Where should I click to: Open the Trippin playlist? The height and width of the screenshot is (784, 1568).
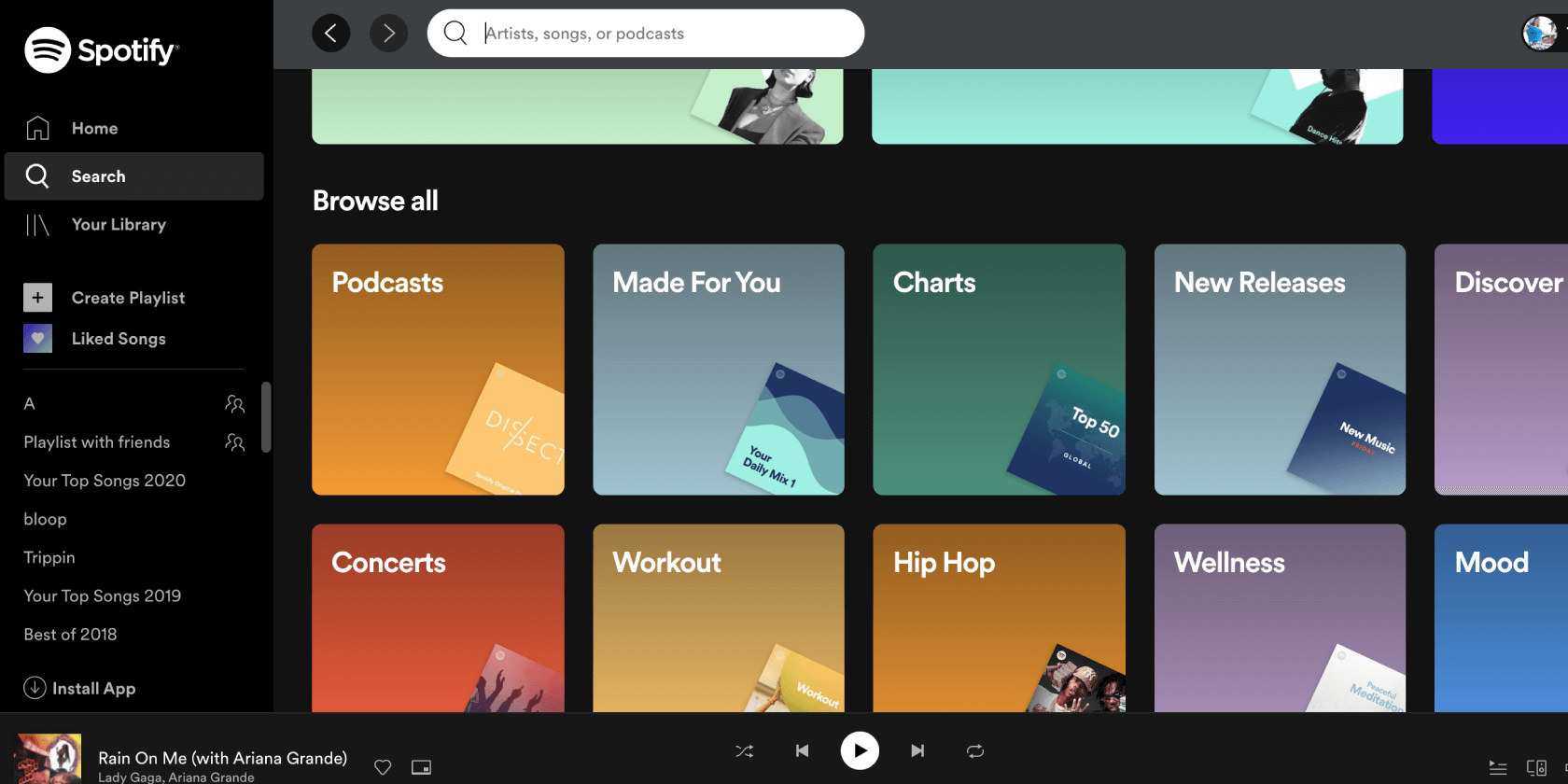pyautogui.click(x=49, y=557)
